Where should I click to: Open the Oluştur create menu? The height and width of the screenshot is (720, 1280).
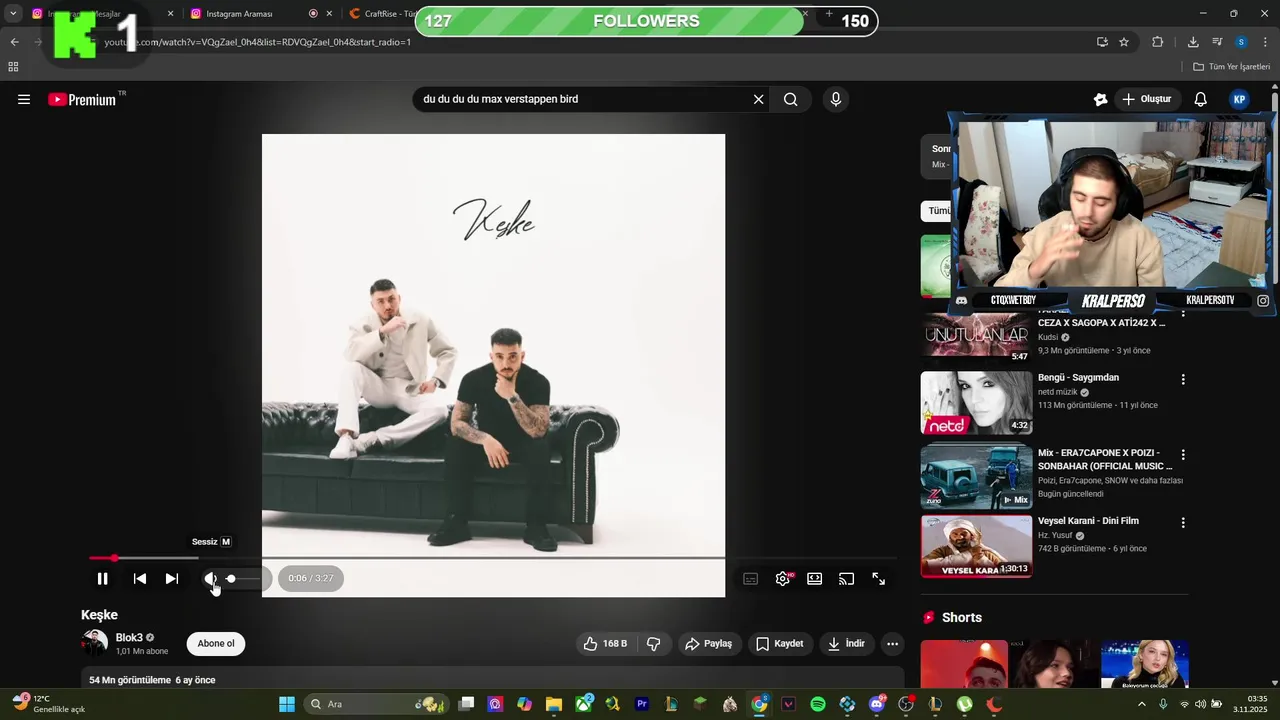[1146, 99]
